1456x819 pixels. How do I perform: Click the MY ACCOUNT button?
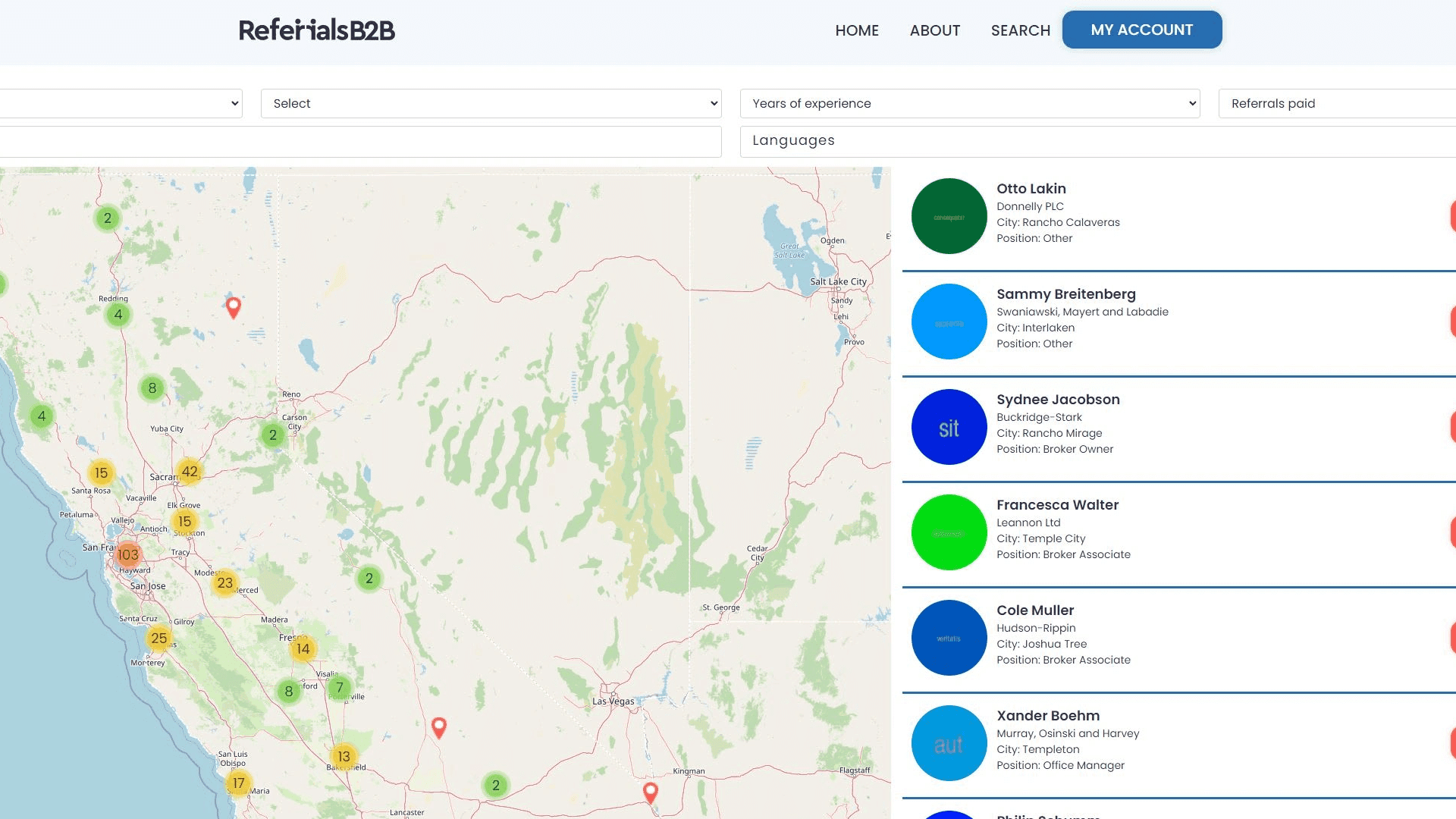(x=1141, y=30)
